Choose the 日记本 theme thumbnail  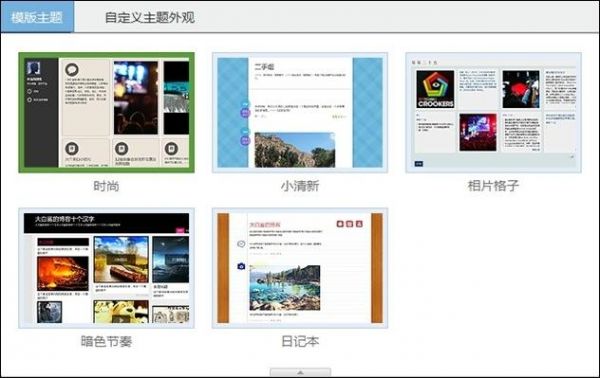coord(300,268)
